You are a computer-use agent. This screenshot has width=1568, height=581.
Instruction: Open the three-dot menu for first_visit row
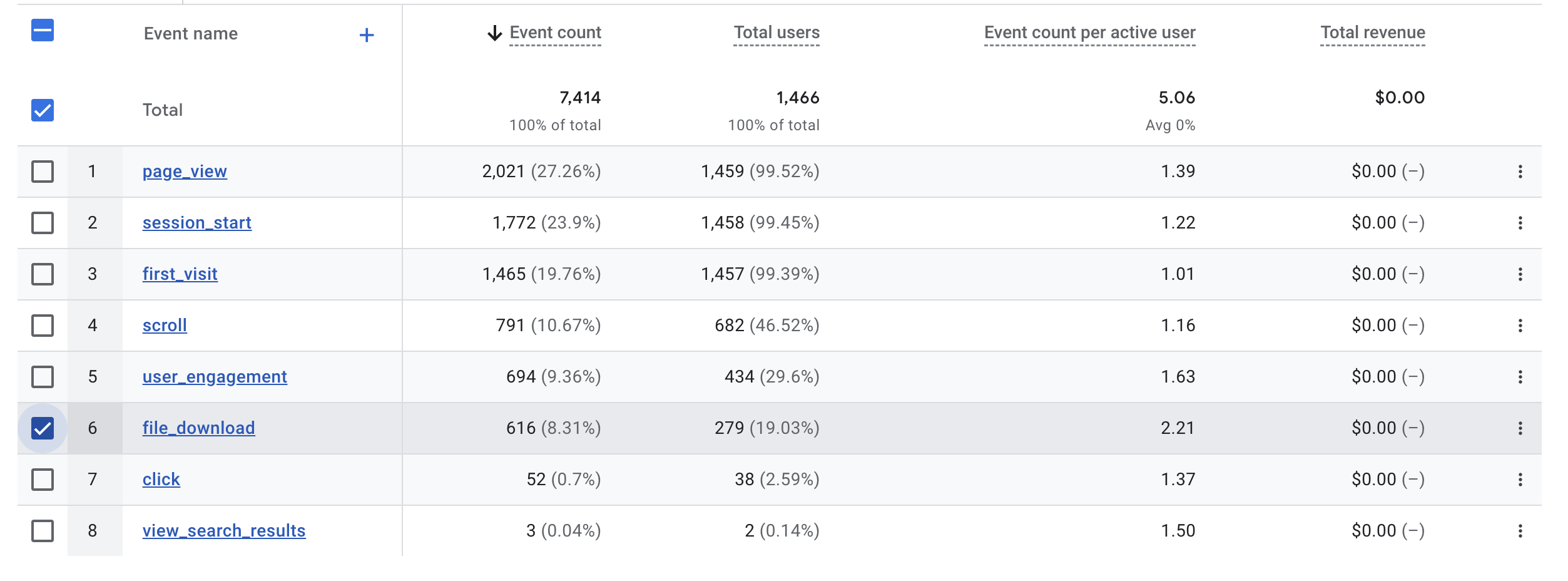[x=1520, y=274]
